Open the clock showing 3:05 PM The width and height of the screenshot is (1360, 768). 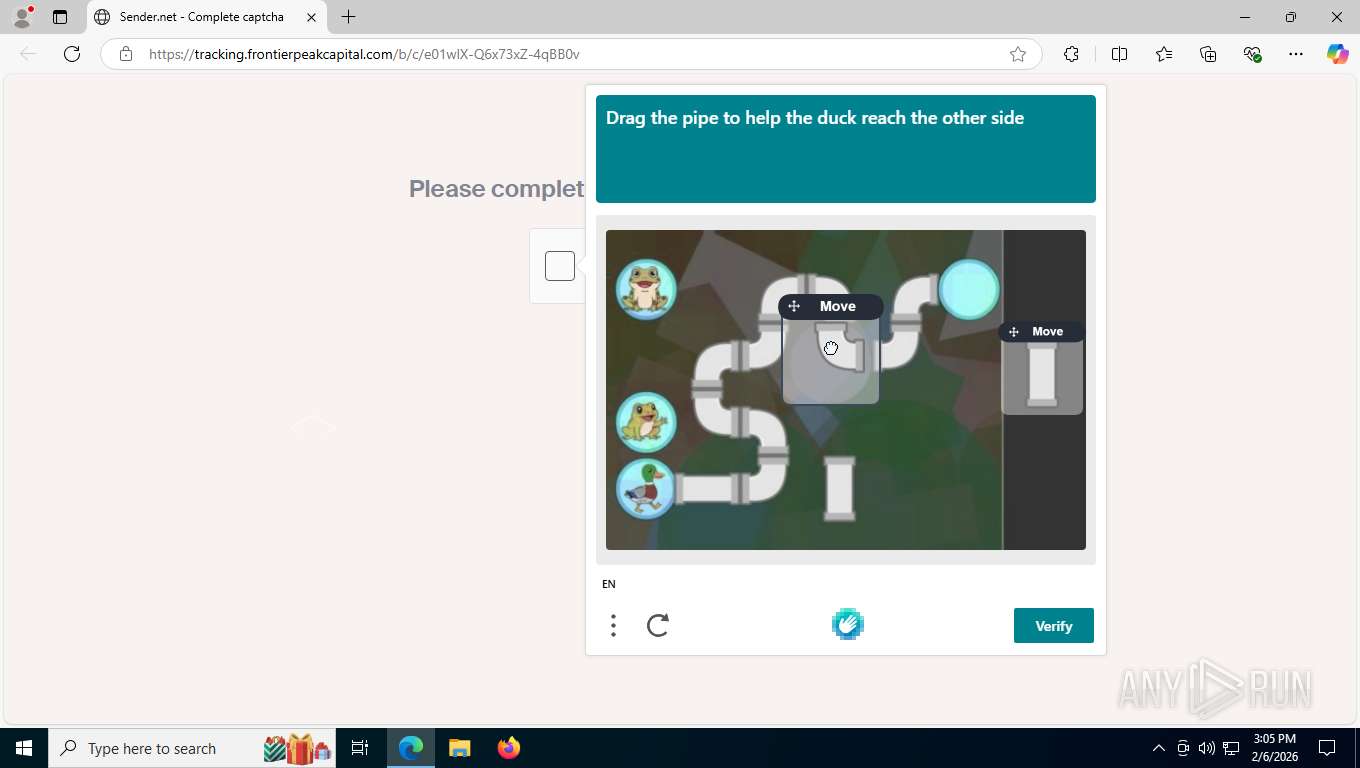click(1274, 748)
